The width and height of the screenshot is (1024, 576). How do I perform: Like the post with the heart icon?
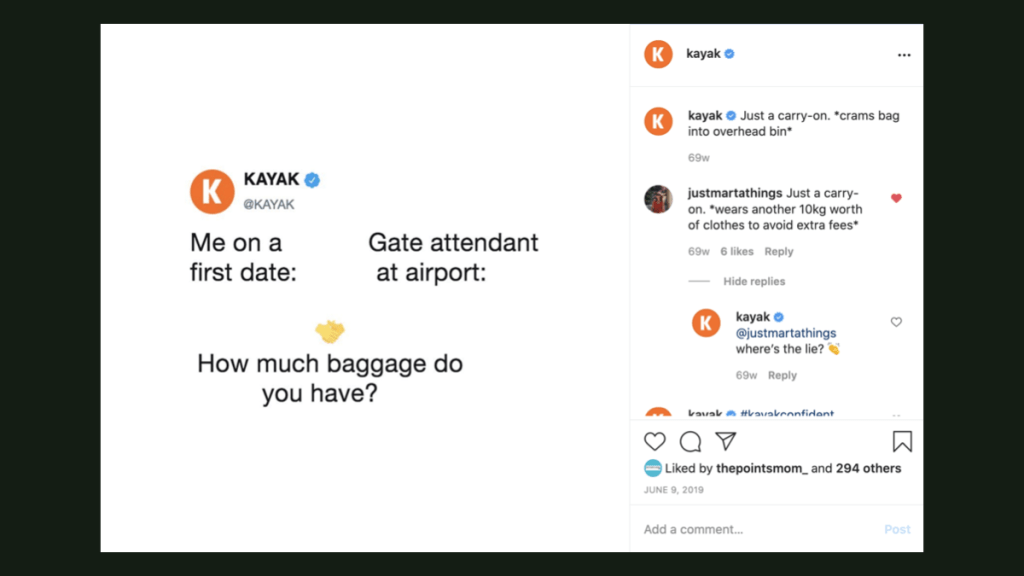tap(655, 441)
